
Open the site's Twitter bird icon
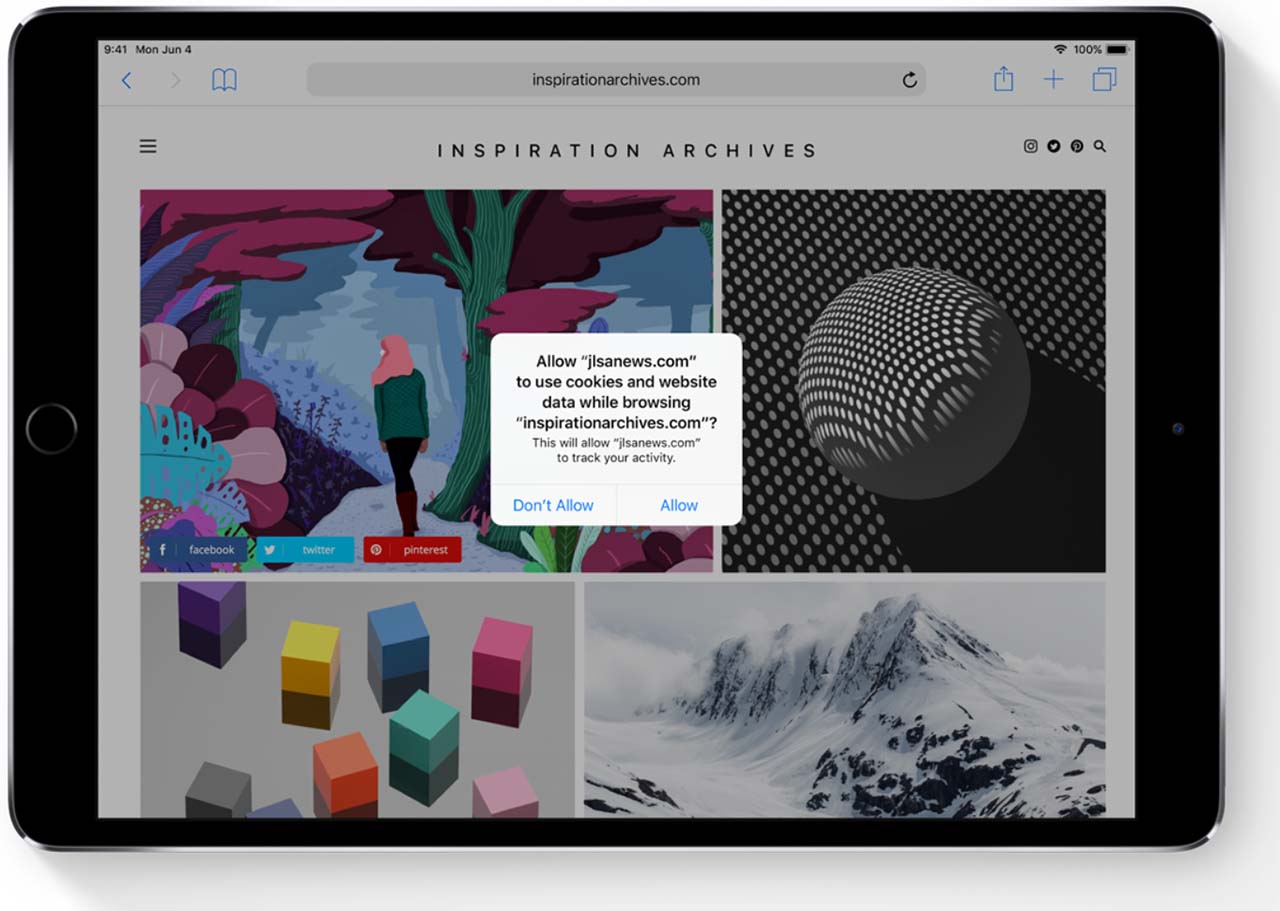click(1053, 146)
